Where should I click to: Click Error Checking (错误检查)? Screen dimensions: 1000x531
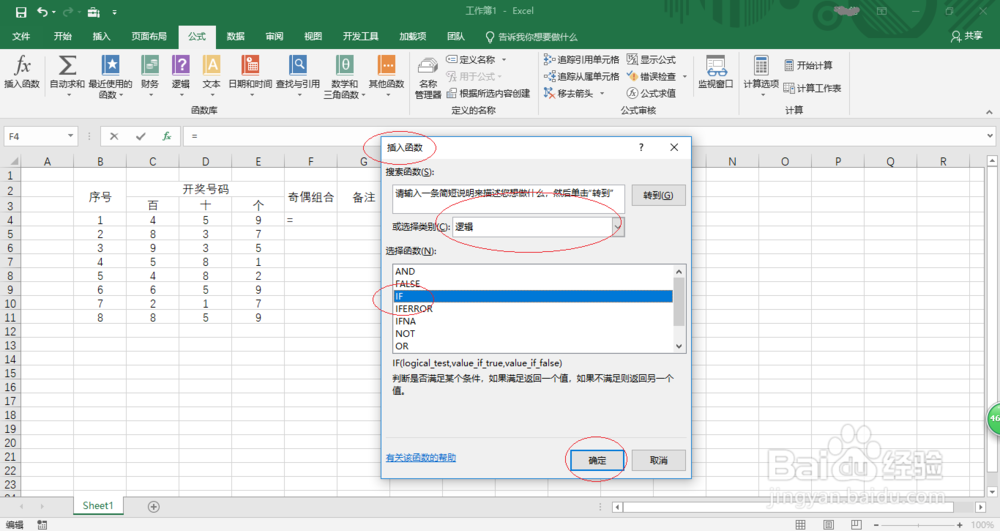pyautogui.click(x=651, y=76)
